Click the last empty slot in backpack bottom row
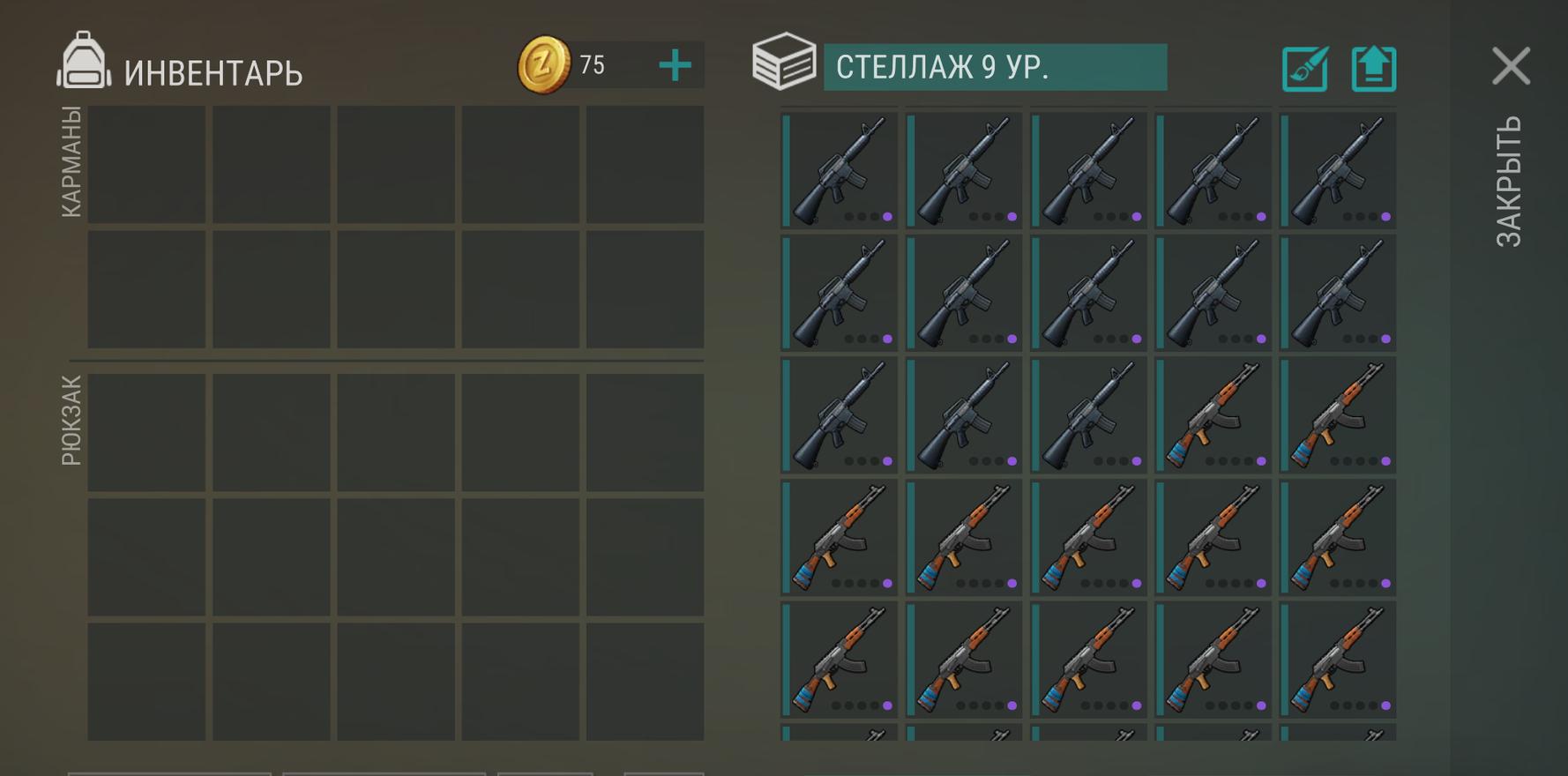The image size is (1568, 776). 645,682
